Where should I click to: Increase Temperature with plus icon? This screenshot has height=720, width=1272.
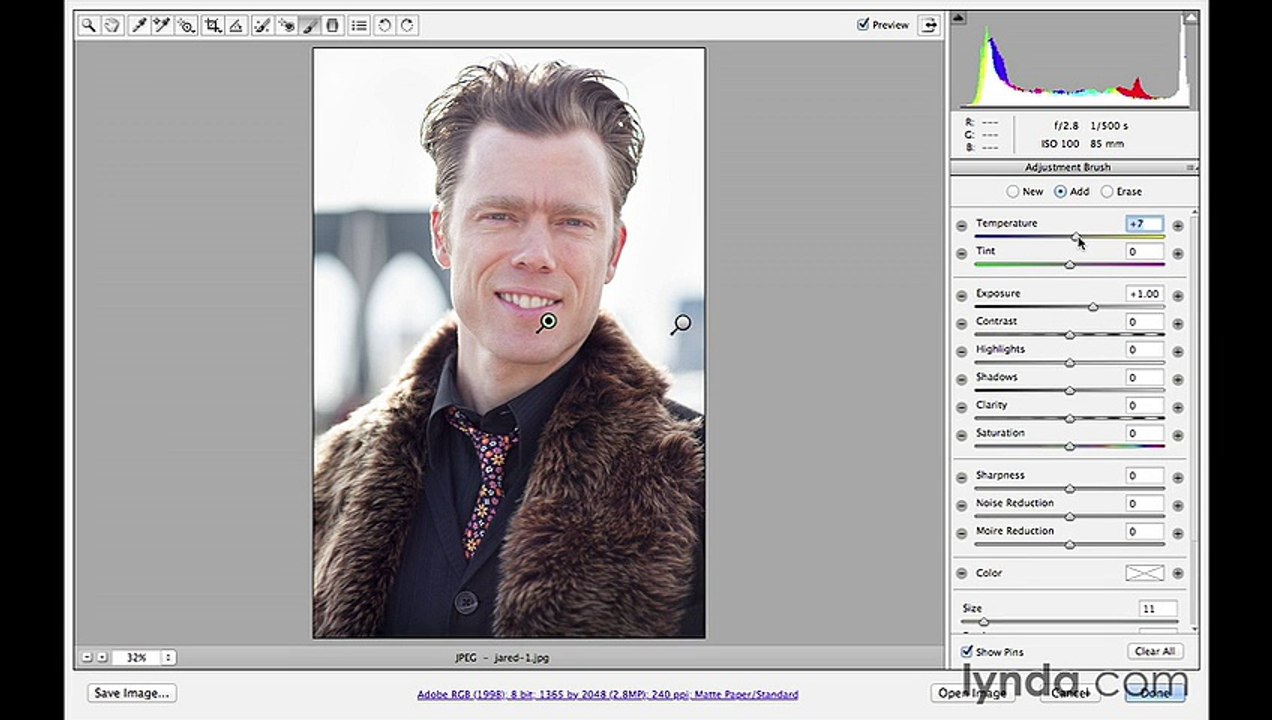[1177, 226]
